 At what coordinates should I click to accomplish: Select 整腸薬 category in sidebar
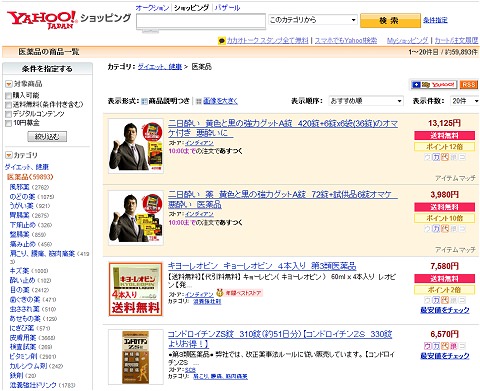pos(19,234)
